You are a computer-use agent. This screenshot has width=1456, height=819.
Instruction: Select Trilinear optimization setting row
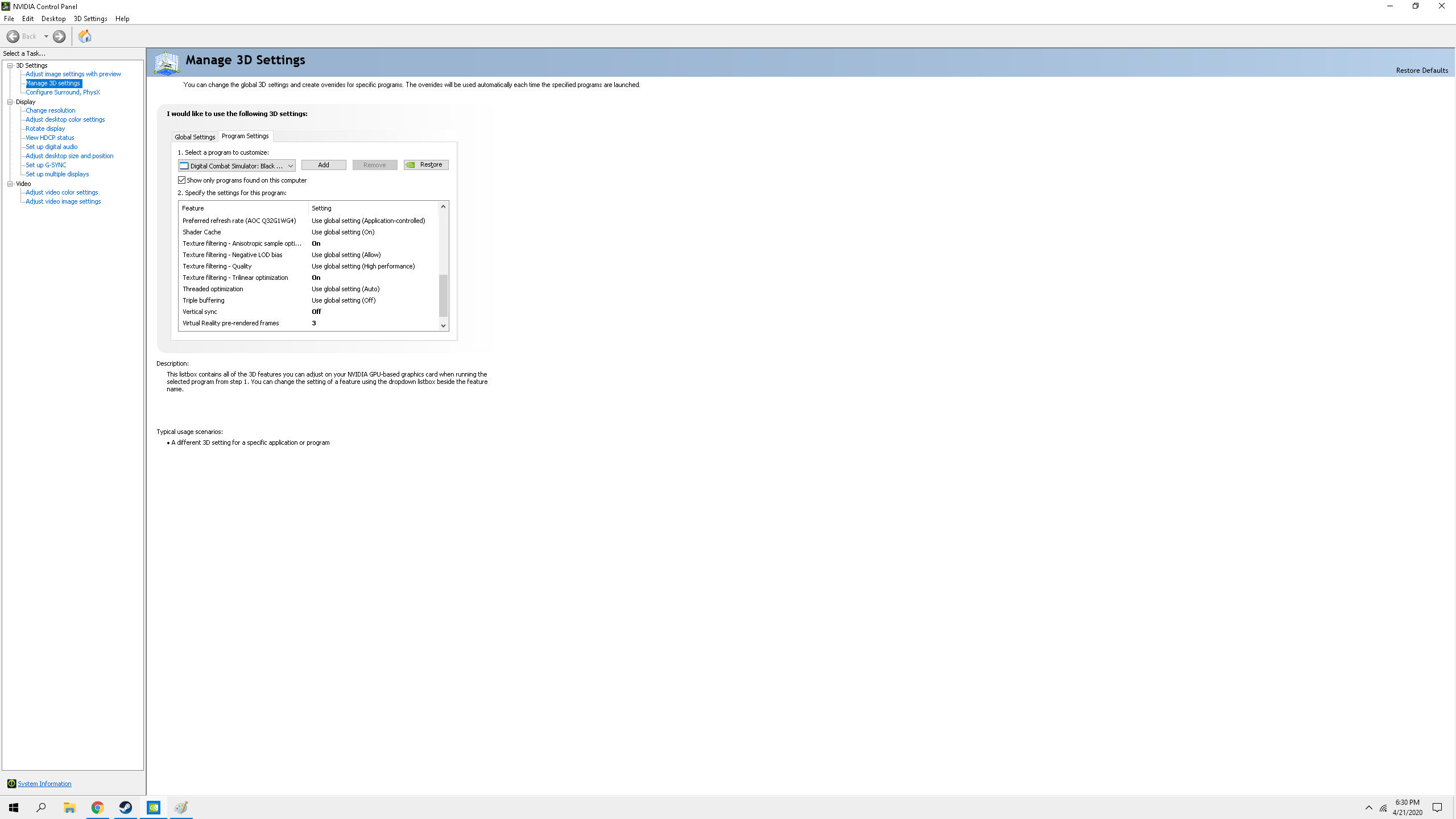(x=309, y=278)
